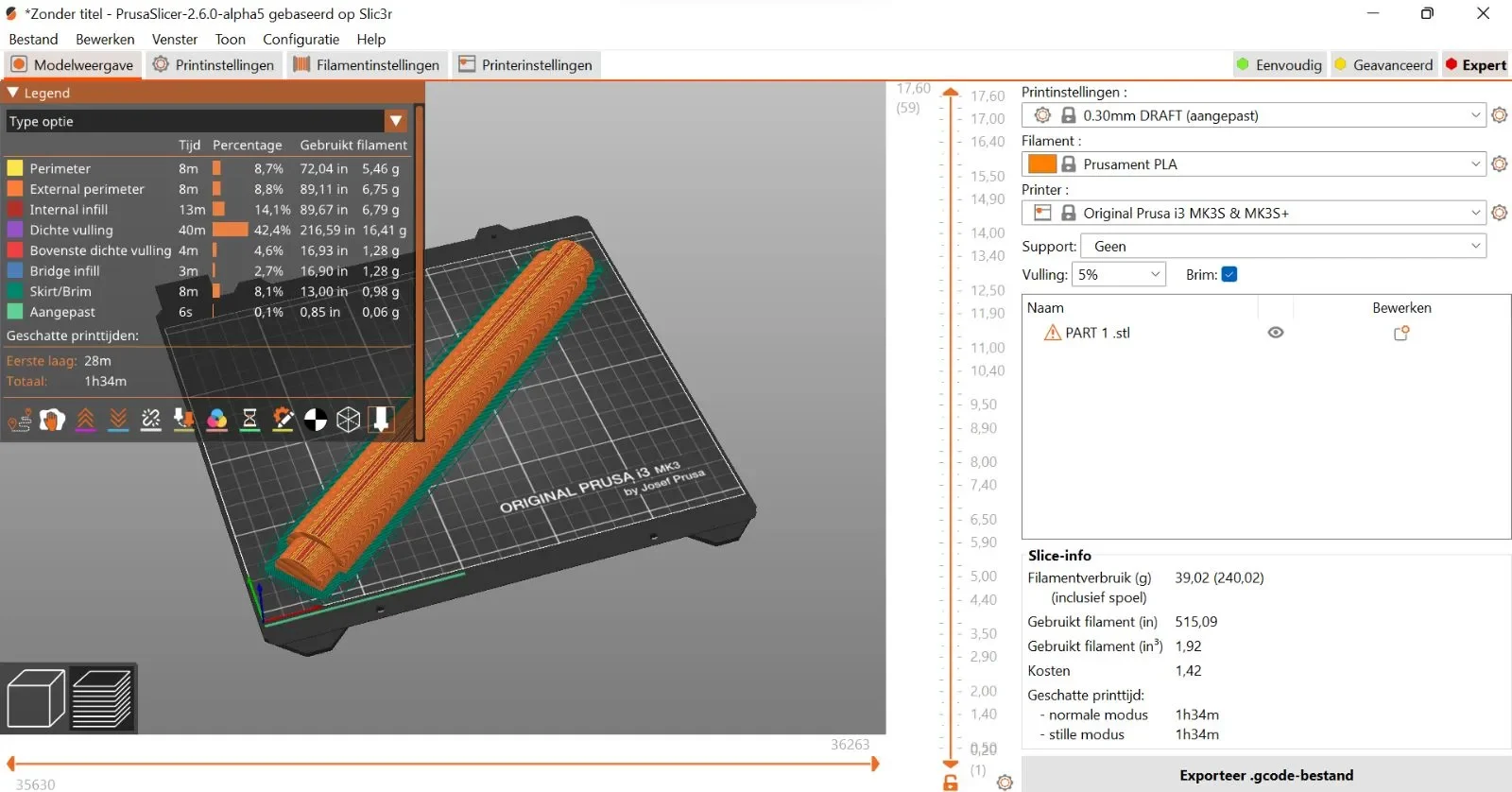Open the Help menu

click(x=370, y=39)
